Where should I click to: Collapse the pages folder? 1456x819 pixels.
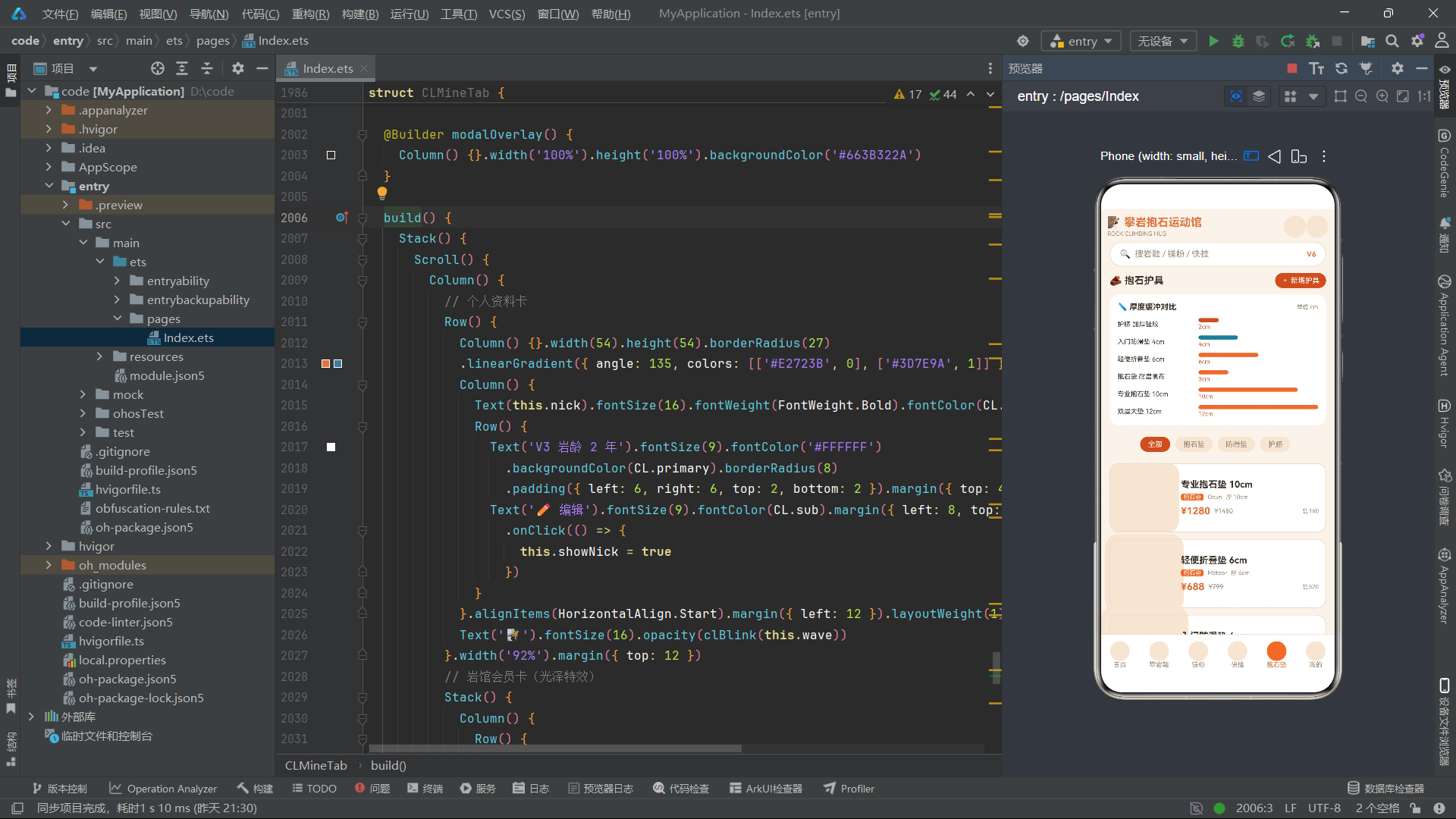(x=118, y=318)
